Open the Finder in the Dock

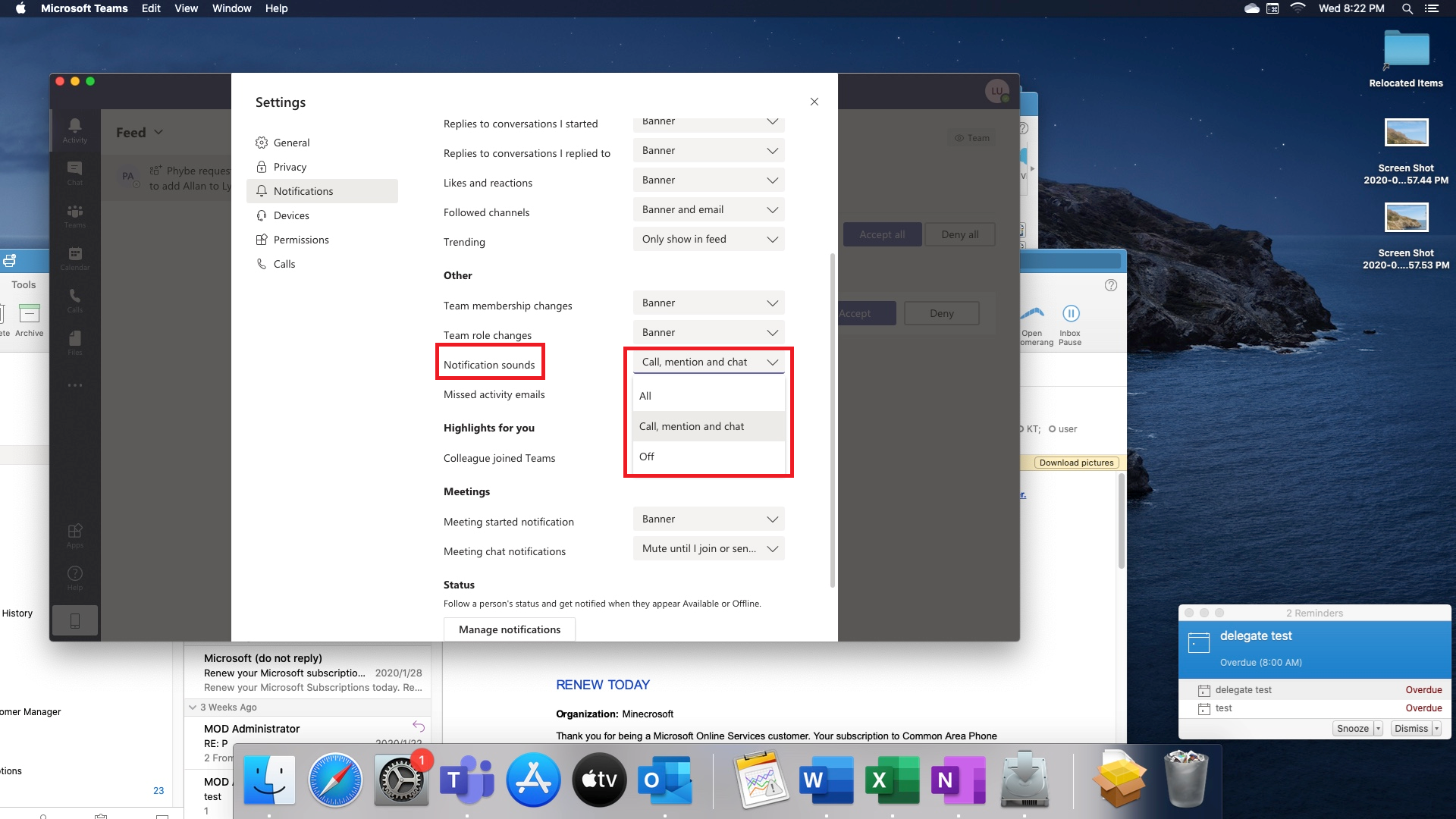269,780
